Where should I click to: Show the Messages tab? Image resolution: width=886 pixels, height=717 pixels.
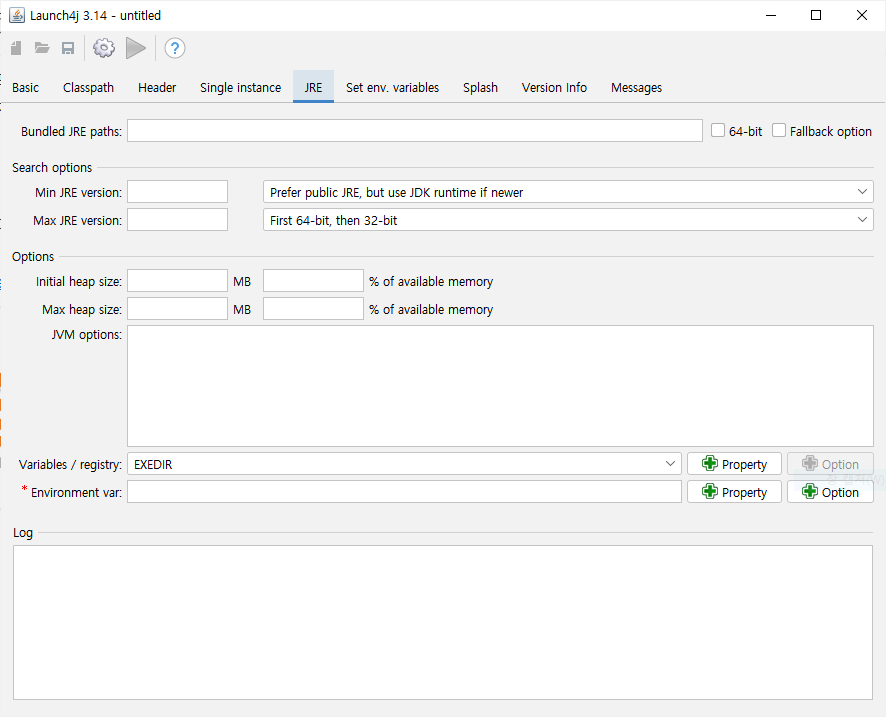pos(636,88)
